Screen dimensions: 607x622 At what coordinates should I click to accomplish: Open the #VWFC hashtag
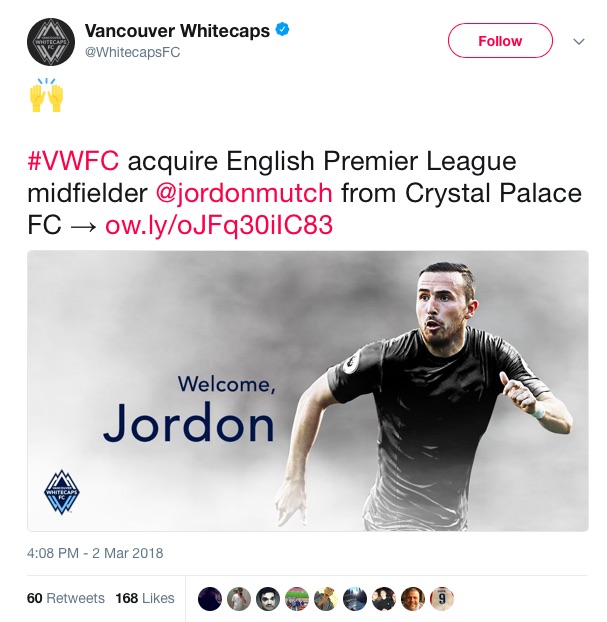point(73,161)
